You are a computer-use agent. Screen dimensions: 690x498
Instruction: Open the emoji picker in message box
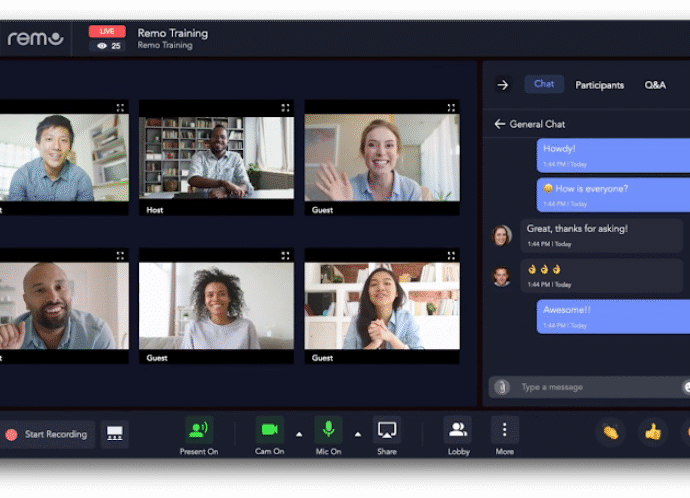[687, 387]
